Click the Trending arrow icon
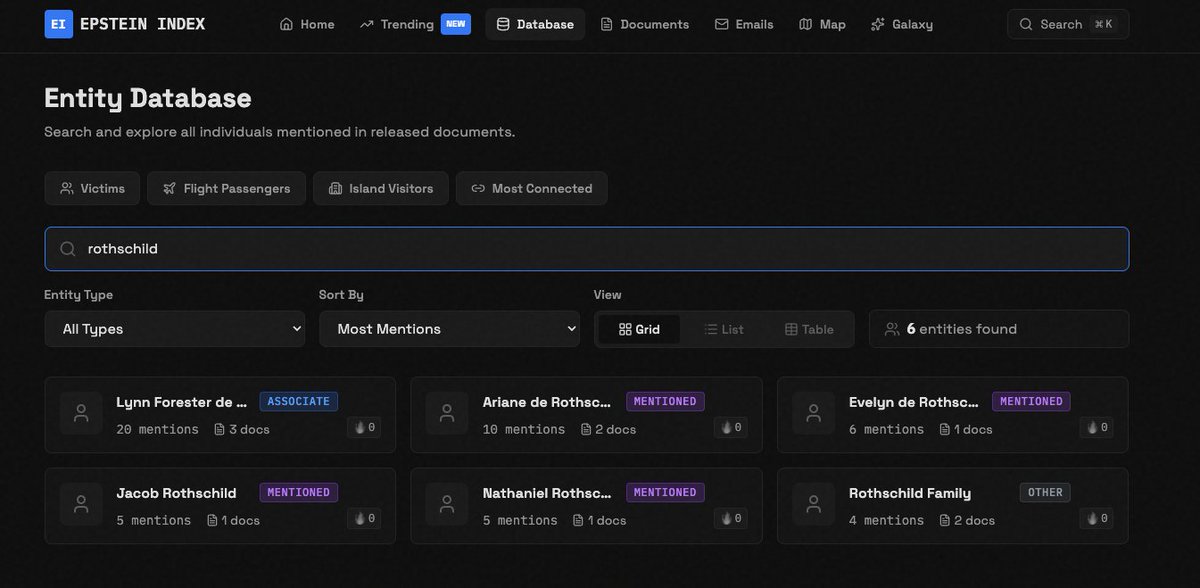Screen dimensions: 1200x588 point(367,24)
